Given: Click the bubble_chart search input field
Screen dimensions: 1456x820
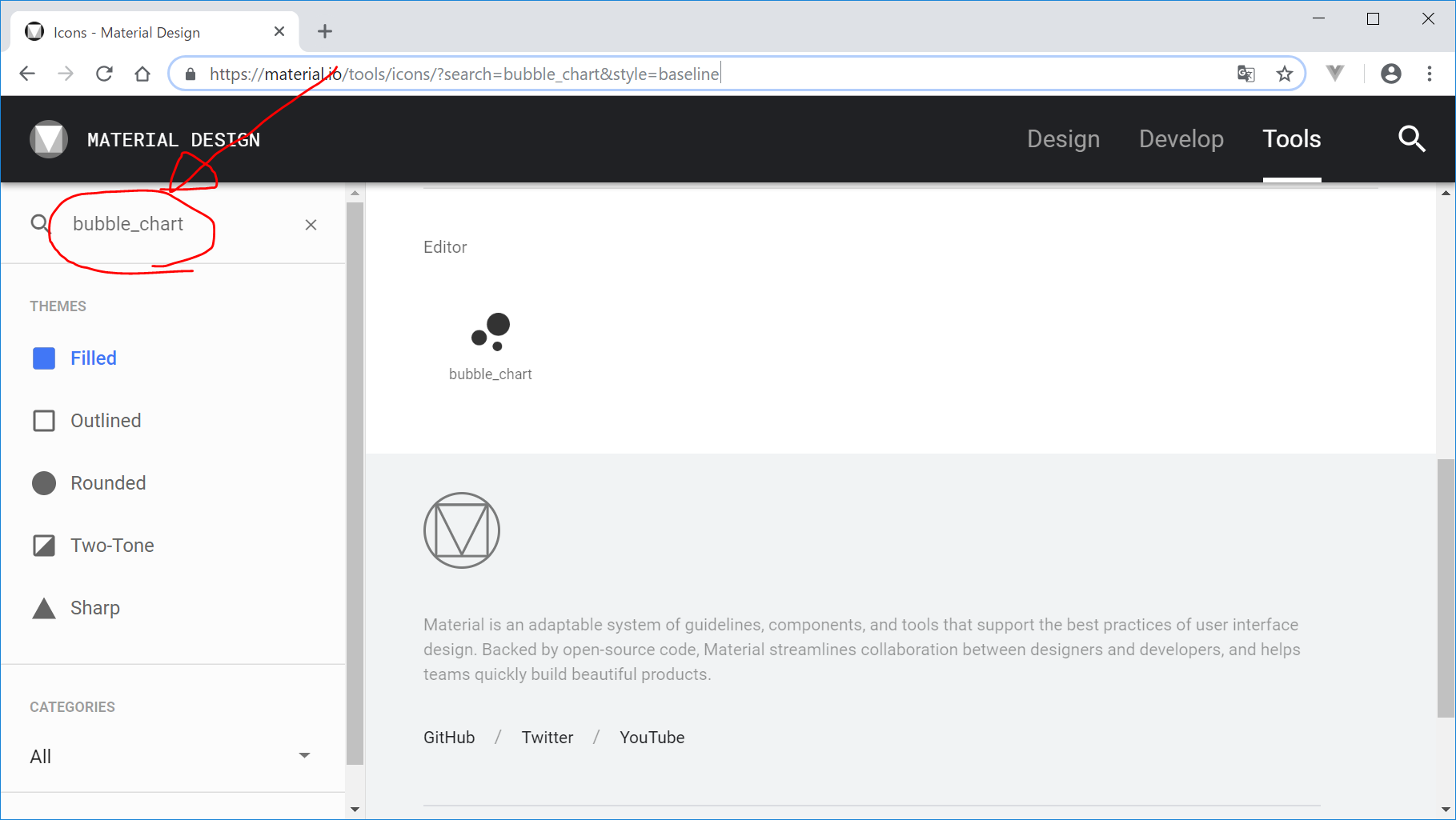Looking at the screenshot, I should (x=160, y=225).
